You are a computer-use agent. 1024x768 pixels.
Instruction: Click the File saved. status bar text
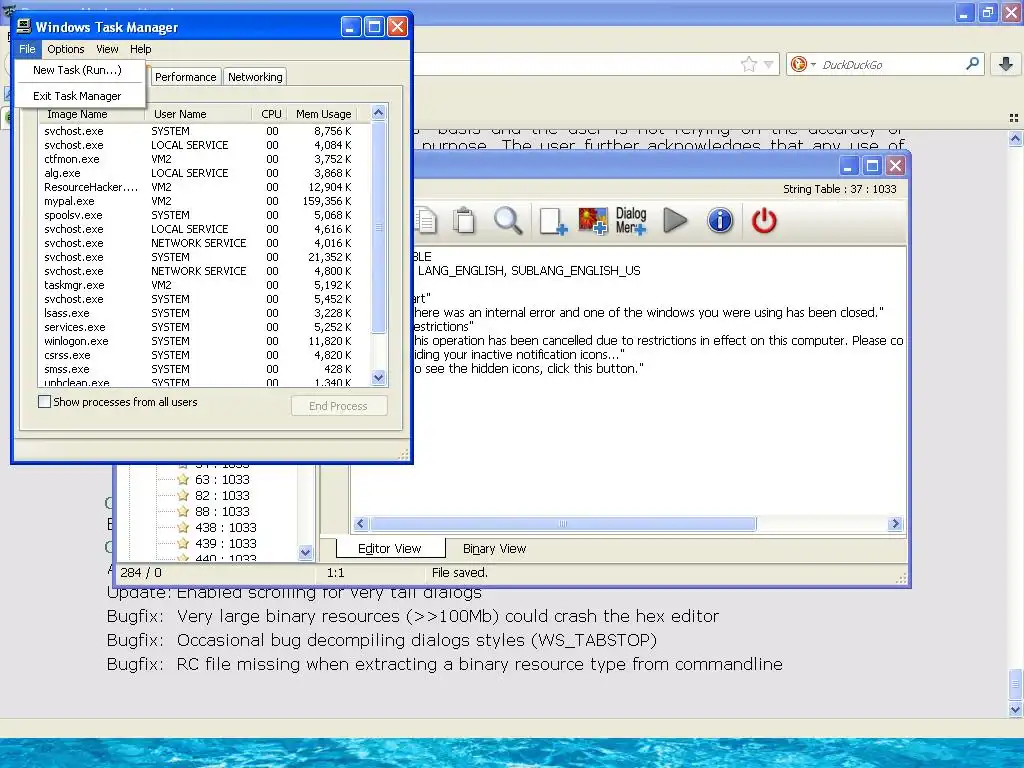(x=460, y=573)
